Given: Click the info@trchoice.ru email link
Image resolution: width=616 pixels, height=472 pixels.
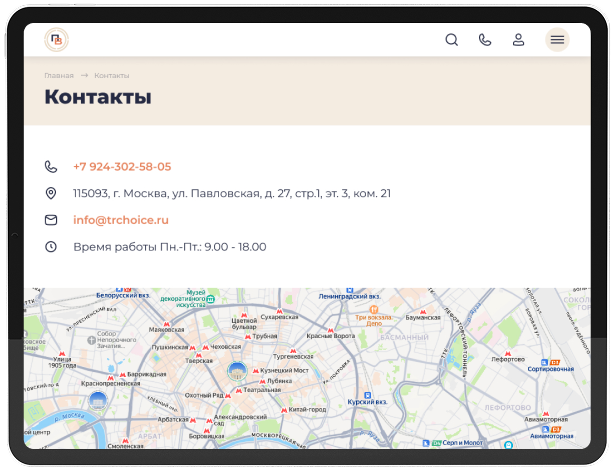Looking at the screenshot, I should [x=121, y=220].
